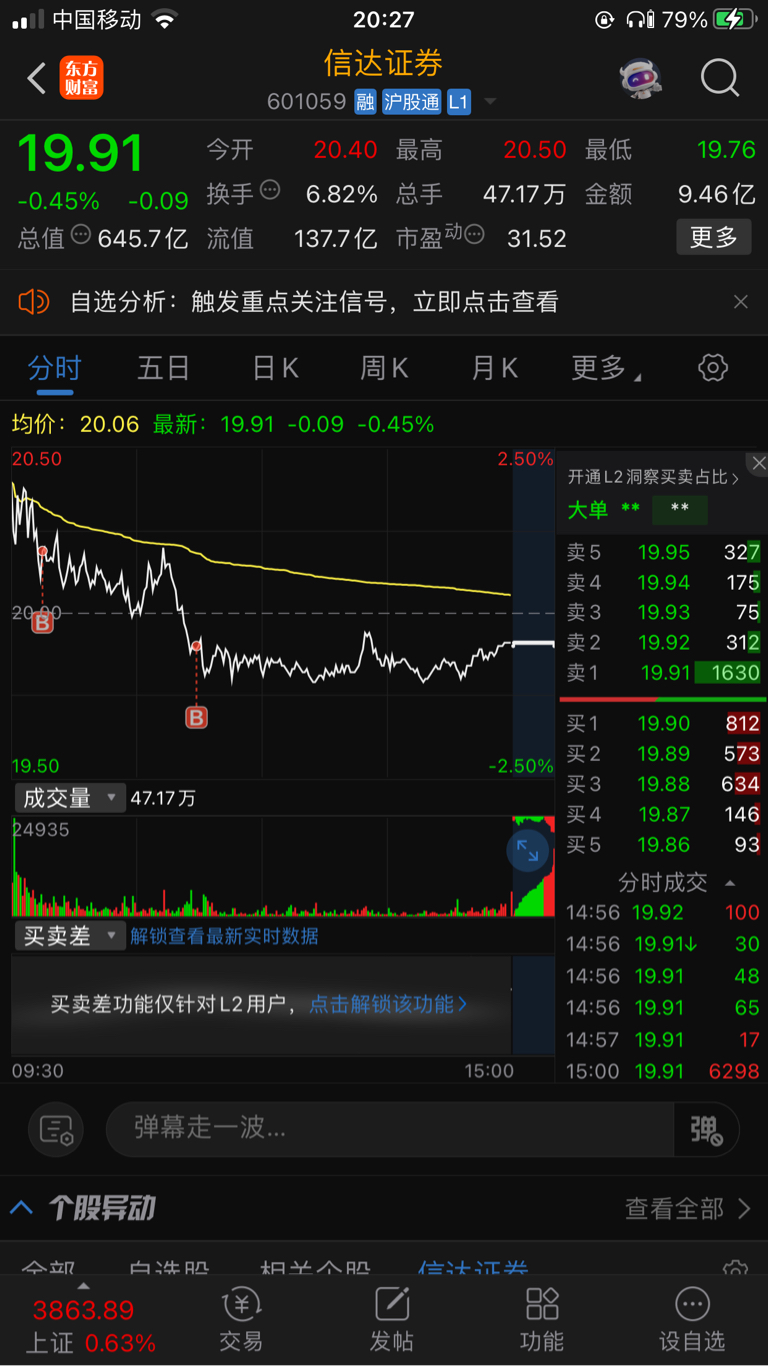Viewport: 768px width, 1366px height.
Task: Switch to the 周K tab
Action: coord(384,368)
